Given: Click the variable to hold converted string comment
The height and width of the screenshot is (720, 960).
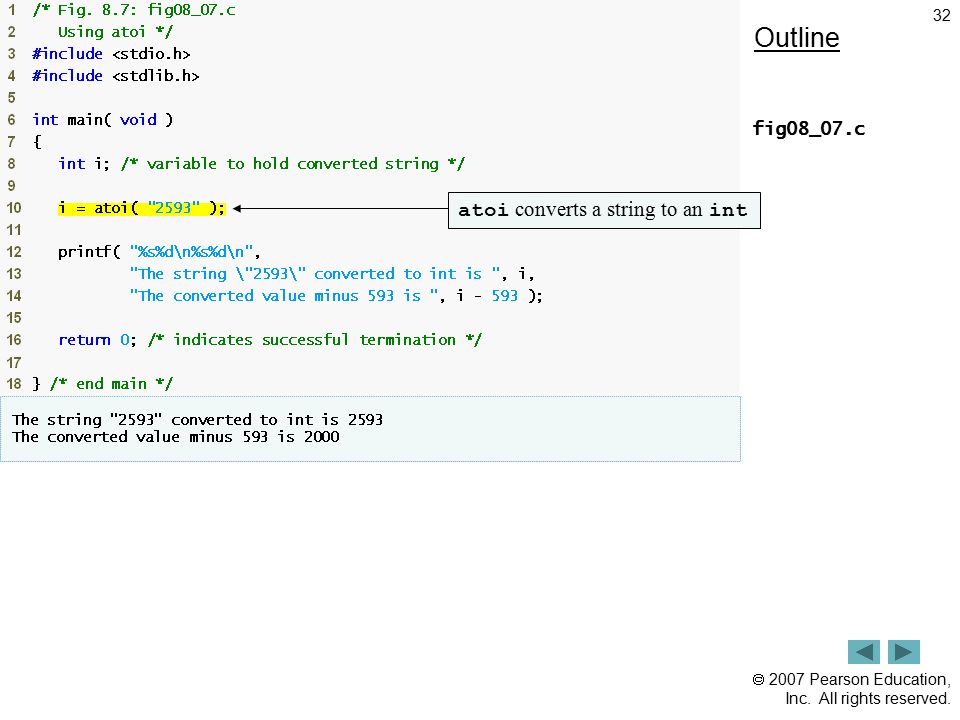Looking at the screenshot, I should tap(293, 164).
